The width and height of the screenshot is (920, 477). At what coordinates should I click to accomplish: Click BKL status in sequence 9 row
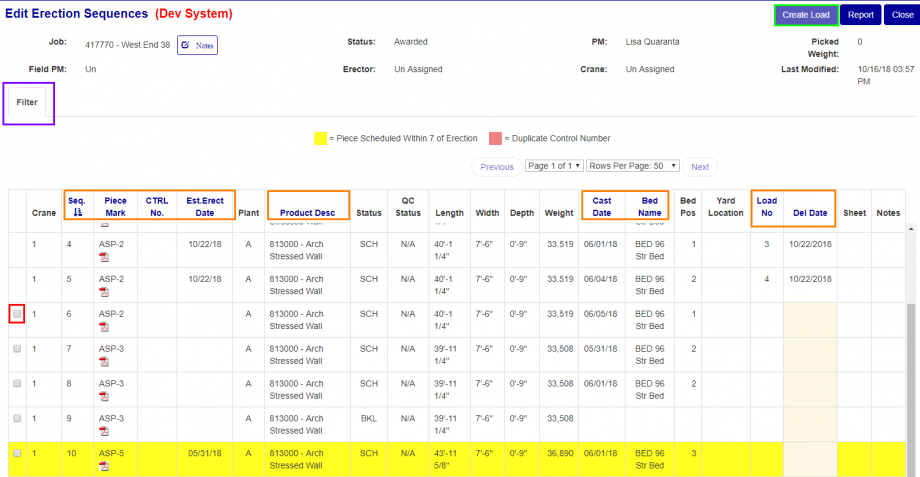click(x=368, y=418)
